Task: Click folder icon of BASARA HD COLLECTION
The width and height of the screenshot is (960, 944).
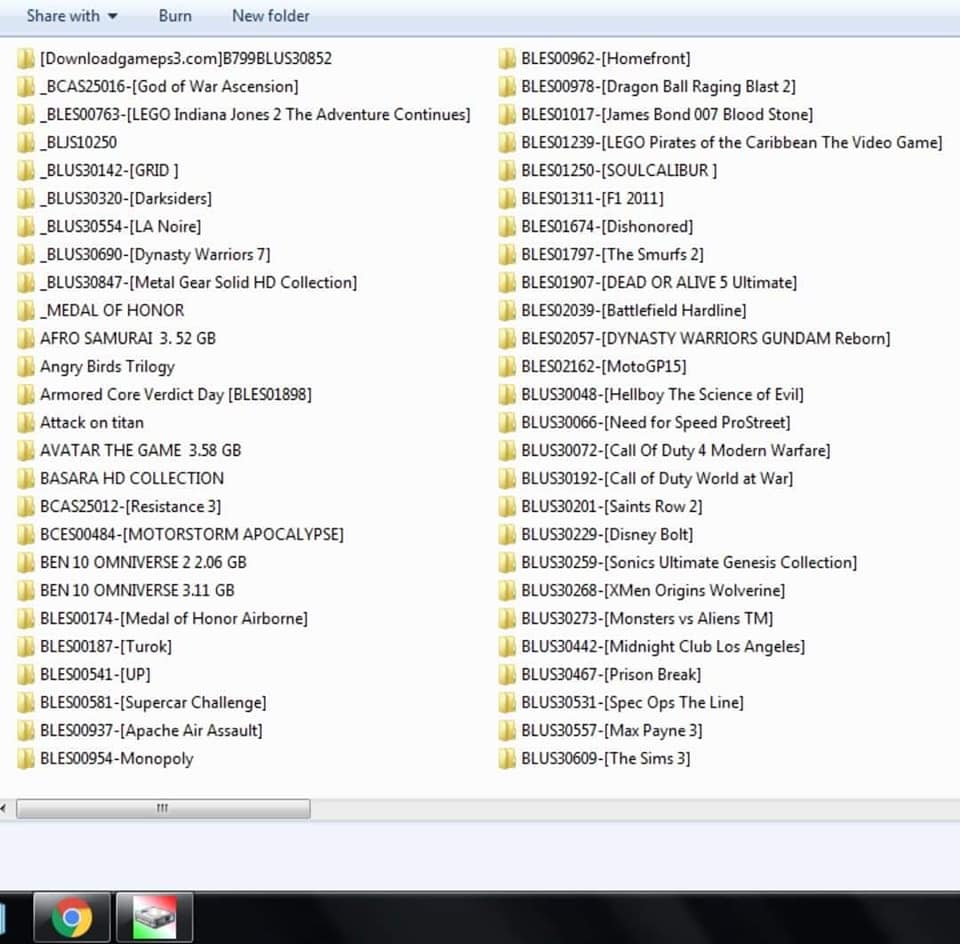Action: pos(25,479)
